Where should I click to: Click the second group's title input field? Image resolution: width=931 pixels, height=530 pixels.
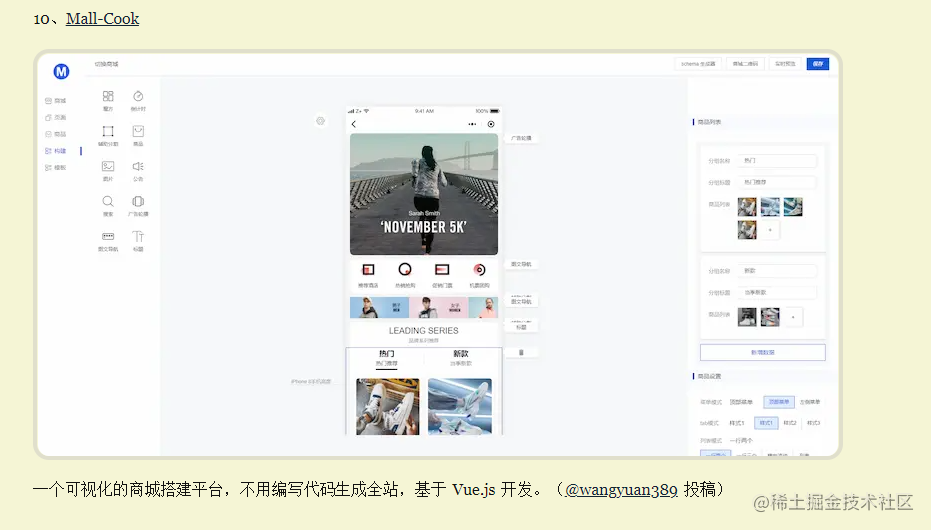click(x=777, y=293)
